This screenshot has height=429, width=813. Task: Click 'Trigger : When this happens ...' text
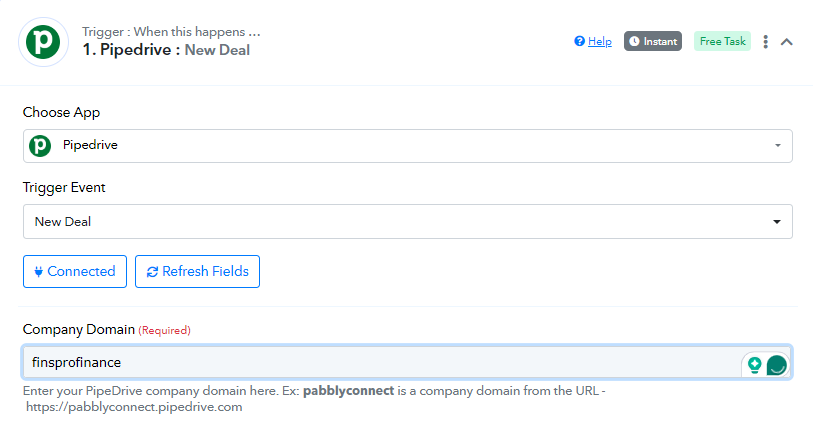click(x=171, y=32)
